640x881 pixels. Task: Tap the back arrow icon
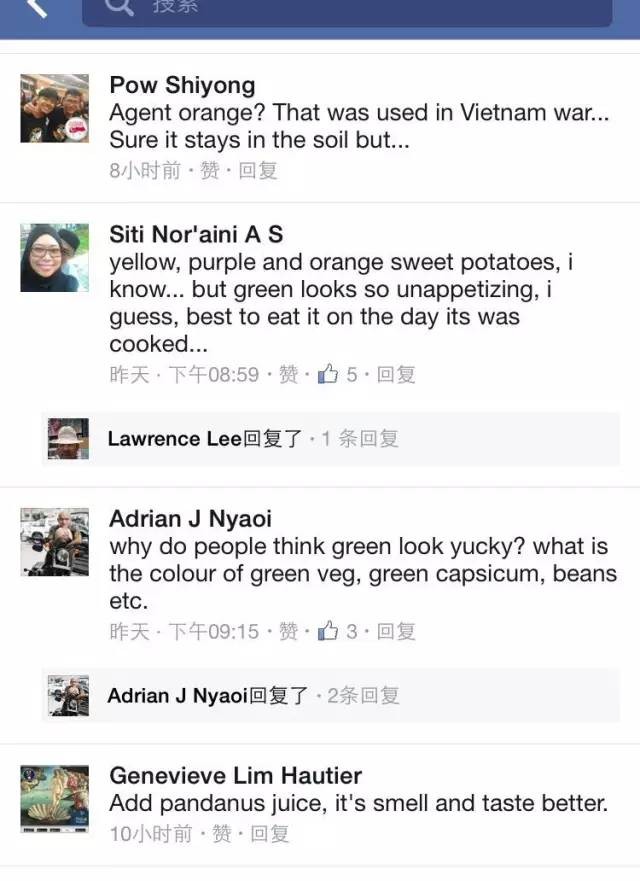click(x=37, y=8)
